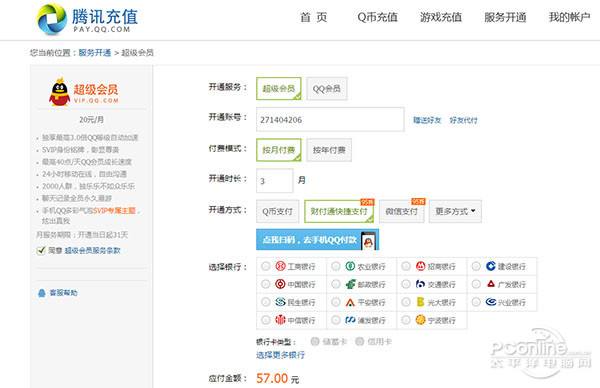Choose the 储蓄卡 card type radio
This screenshot has width=600, height=388.
[x=315, y=341]
